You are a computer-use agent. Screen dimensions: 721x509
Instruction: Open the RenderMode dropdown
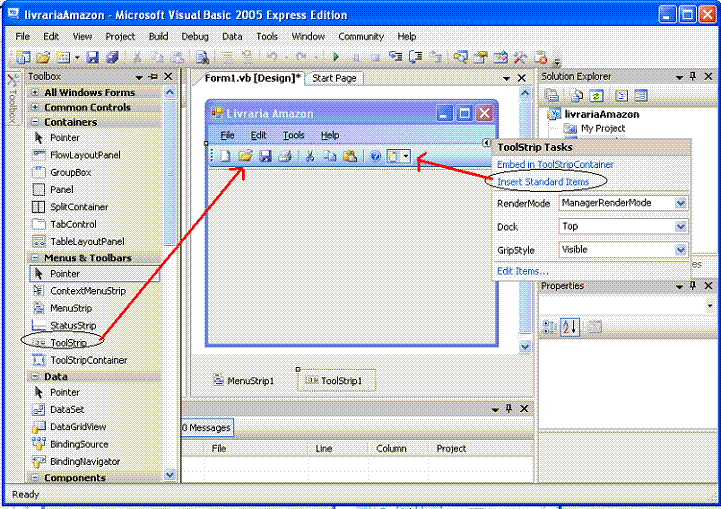coord(681,203)
